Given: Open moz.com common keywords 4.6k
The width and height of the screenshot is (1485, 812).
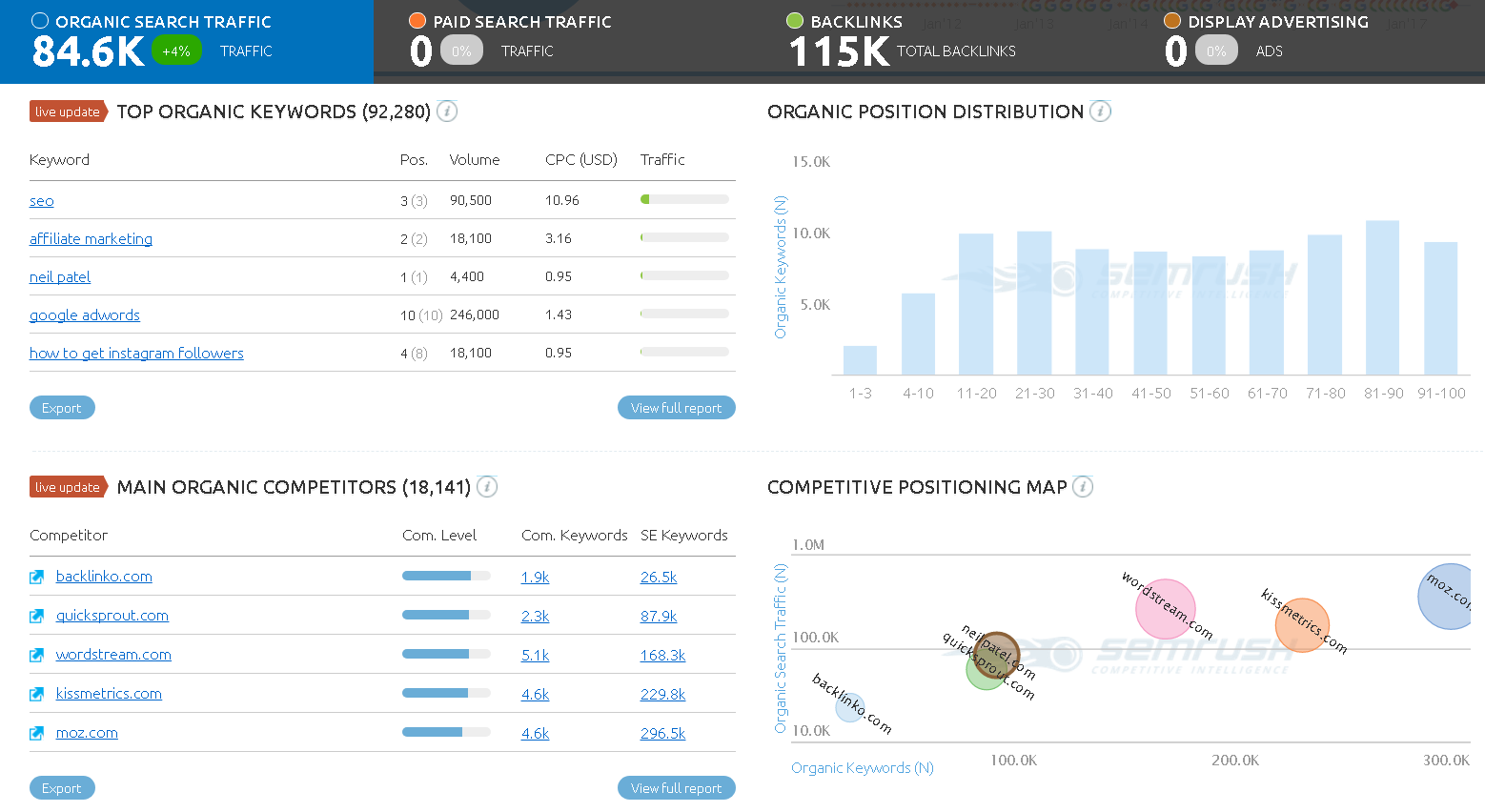Looking at the screenshot, I should [535, 734].
